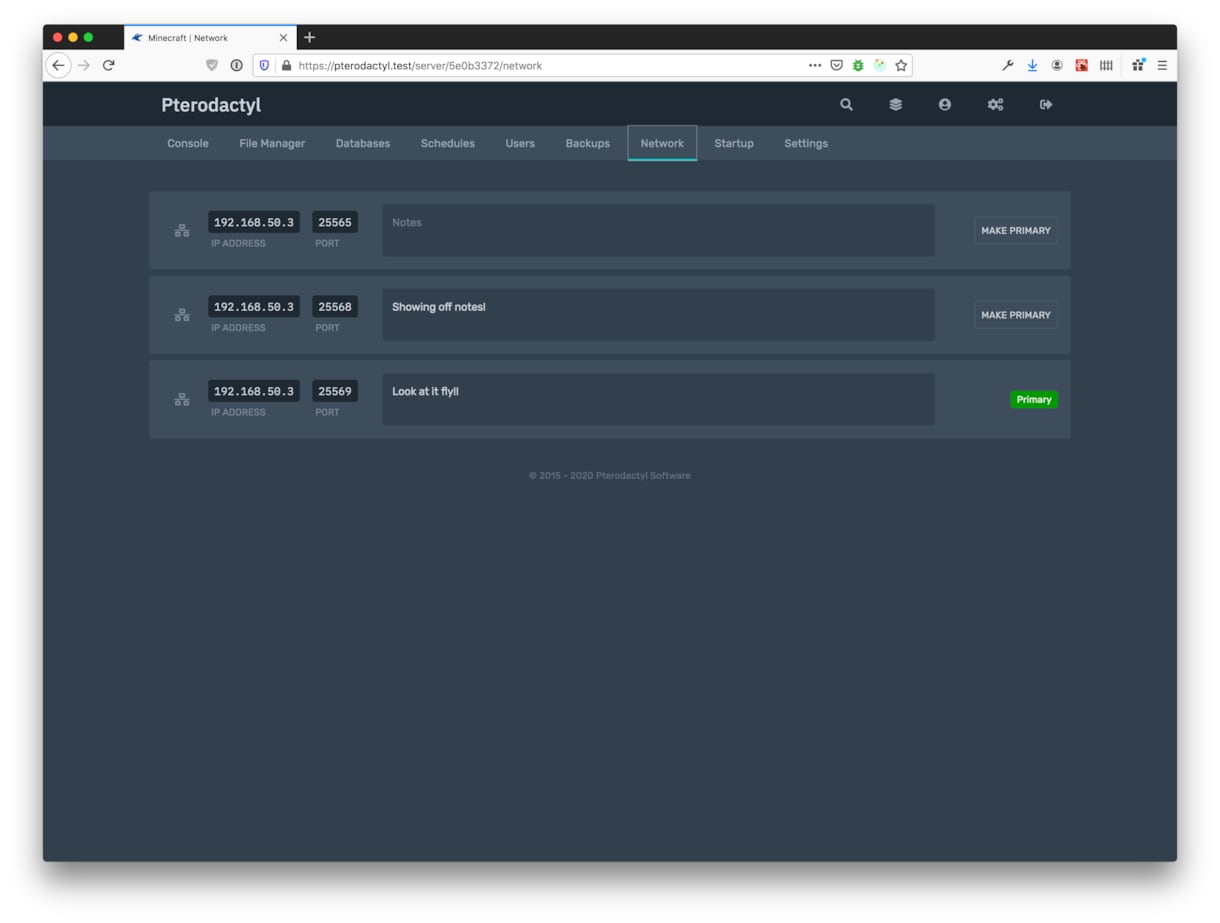Make port 25568 the primary allocation
The image size is (1220, 923).
[1016, 315]
